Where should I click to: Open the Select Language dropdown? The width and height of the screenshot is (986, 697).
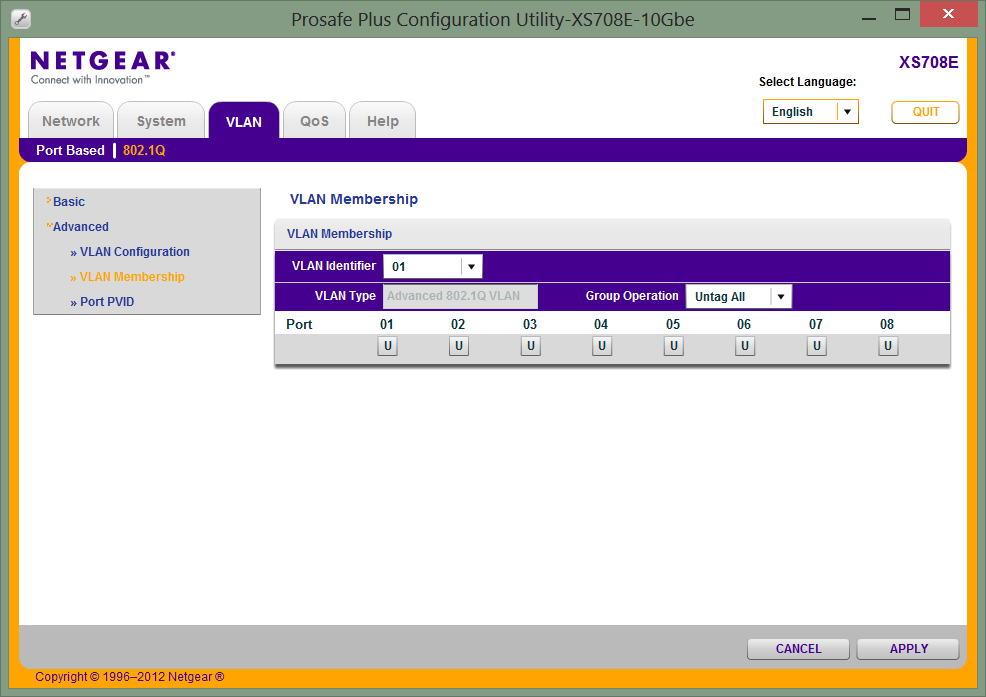pyautogui.click(x=811, y=112)
